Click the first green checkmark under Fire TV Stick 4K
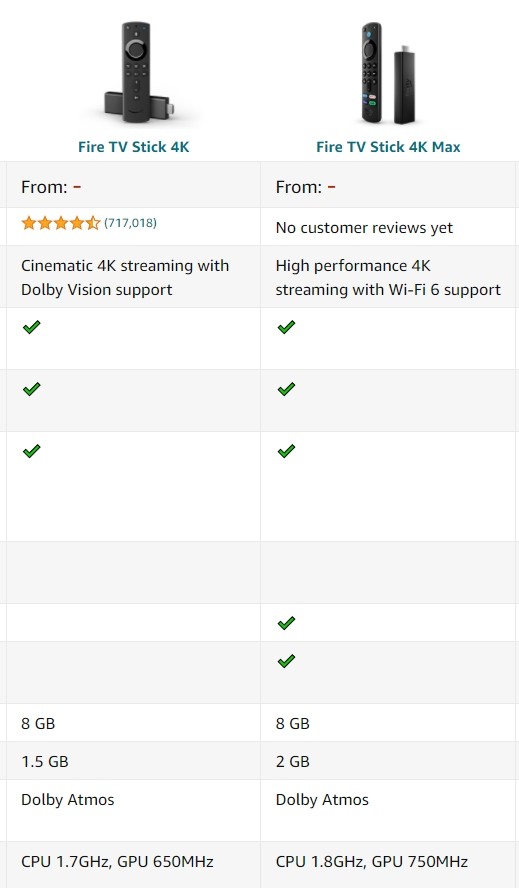The width and height of the screenshot is (519, 888). (32, 327)
